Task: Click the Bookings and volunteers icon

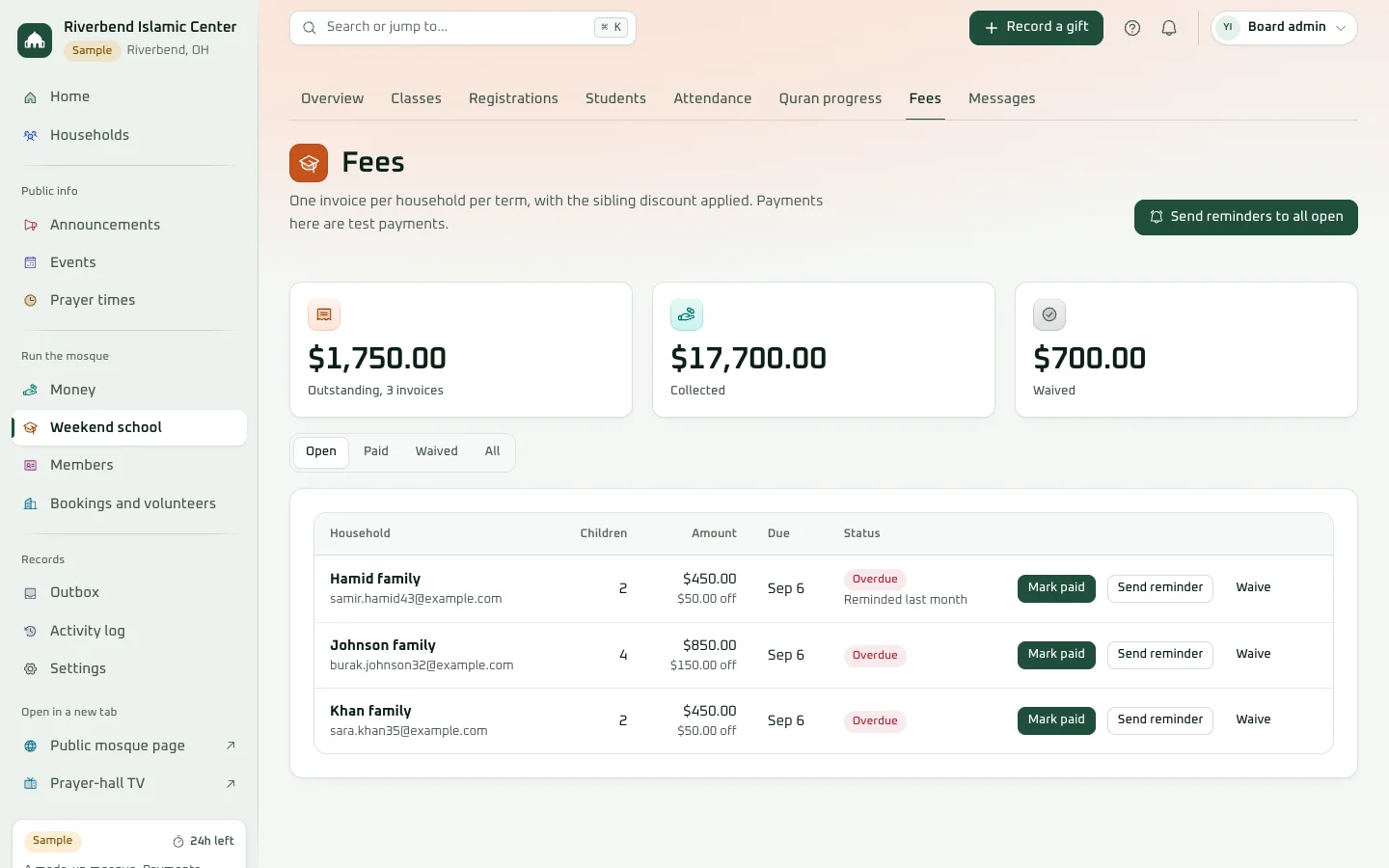Action: [31, 504]
